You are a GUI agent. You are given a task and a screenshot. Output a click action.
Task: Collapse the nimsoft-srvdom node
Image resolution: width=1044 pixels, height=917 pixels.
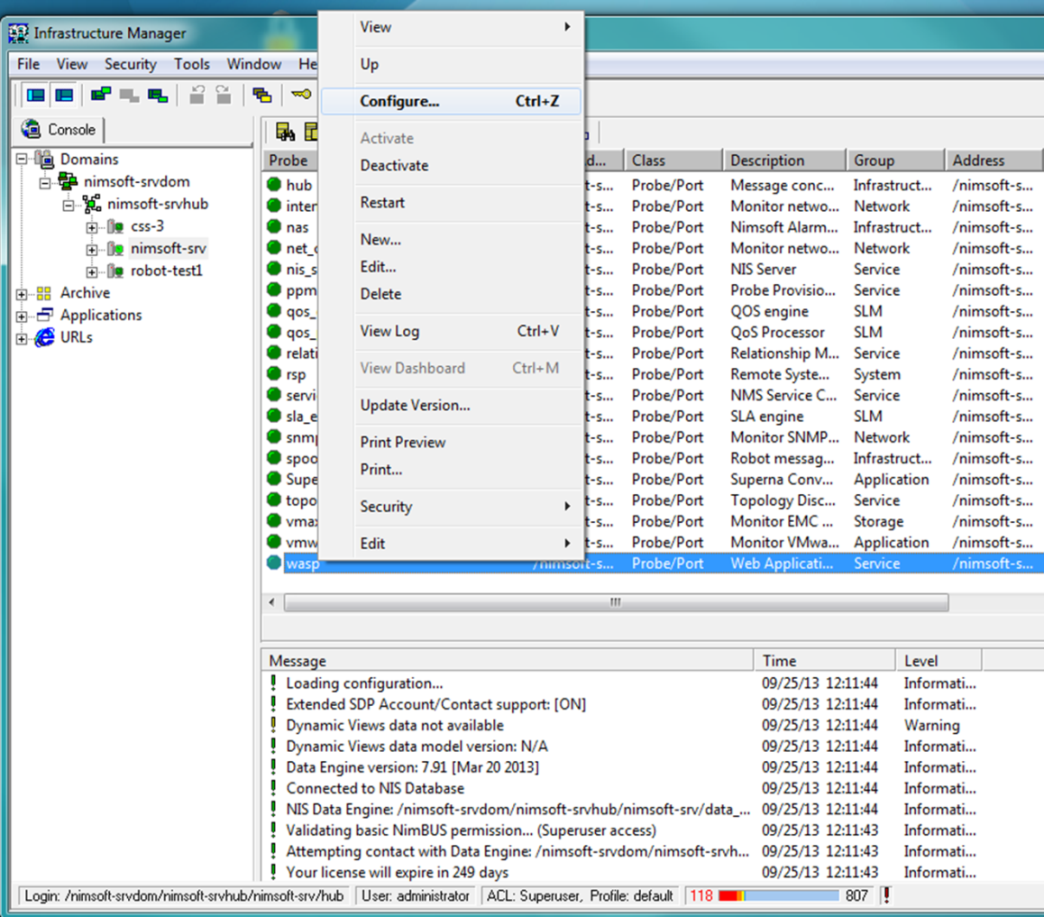[45, 182]
